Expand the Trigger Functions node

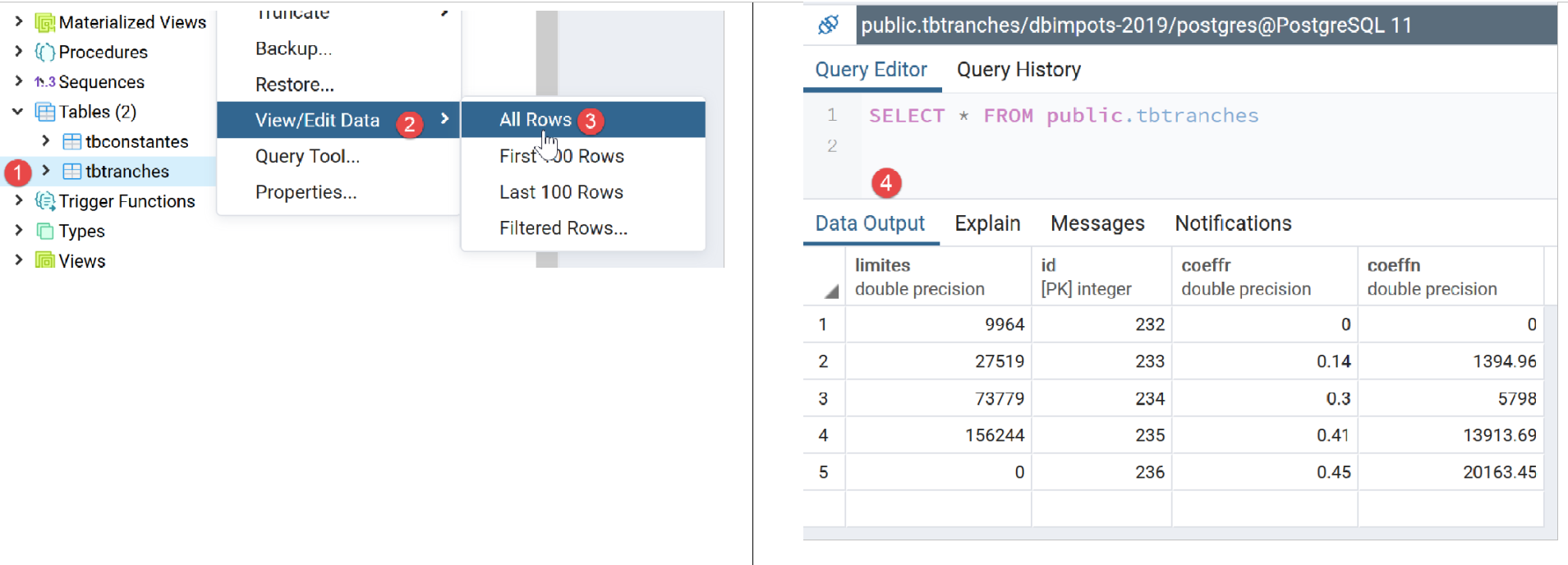tap(18, 201)
